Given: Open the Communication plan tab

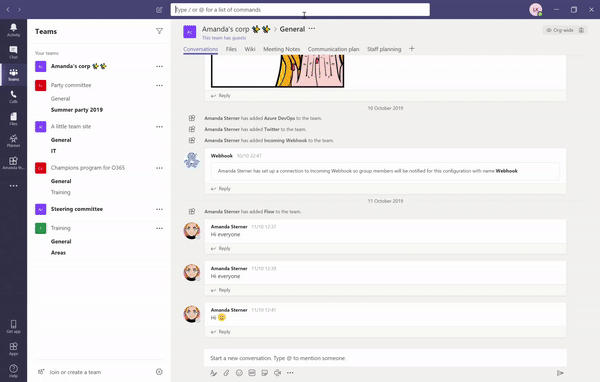Looking at the screenshot, I should click(333, 49).
